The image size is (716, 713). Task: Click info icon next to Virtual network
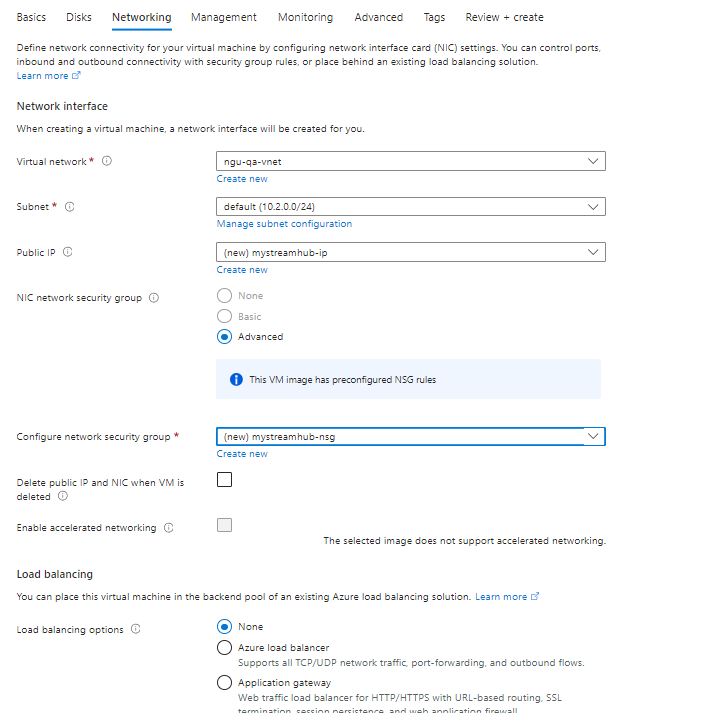[x=107, y=161]
